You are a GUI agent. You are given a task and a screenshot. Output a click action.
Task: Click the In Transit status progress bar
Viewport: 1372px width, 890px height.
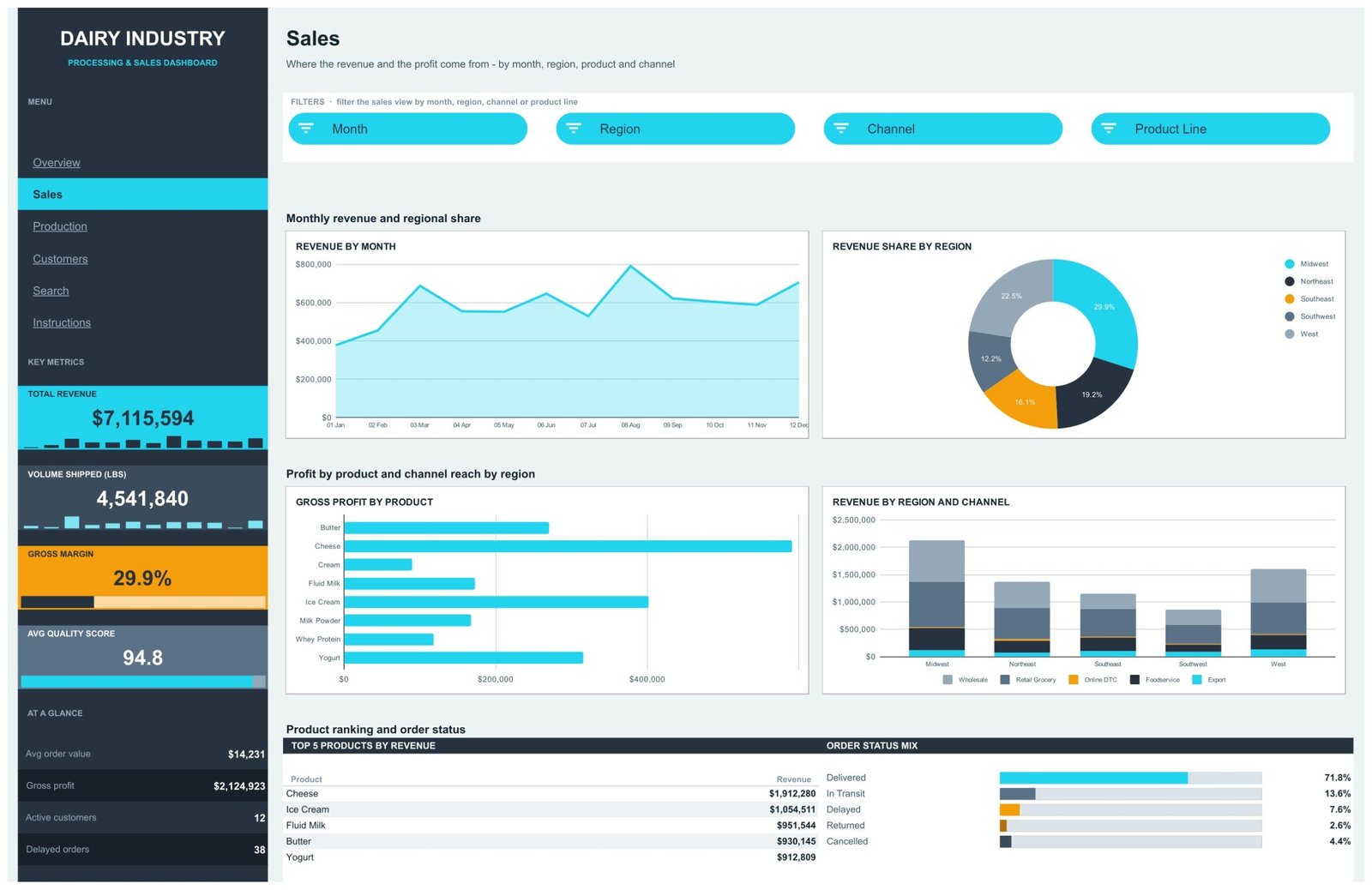tap(1130, 794)
